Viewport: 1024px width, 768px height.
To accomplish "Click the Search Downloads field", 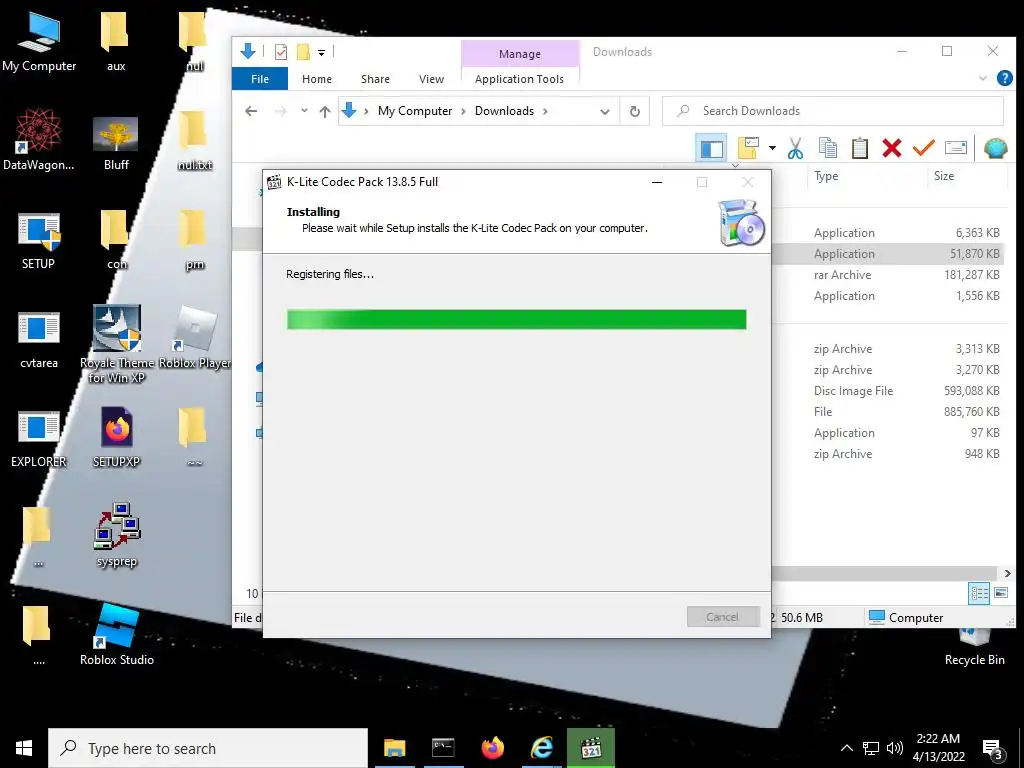I will point(833,111).
